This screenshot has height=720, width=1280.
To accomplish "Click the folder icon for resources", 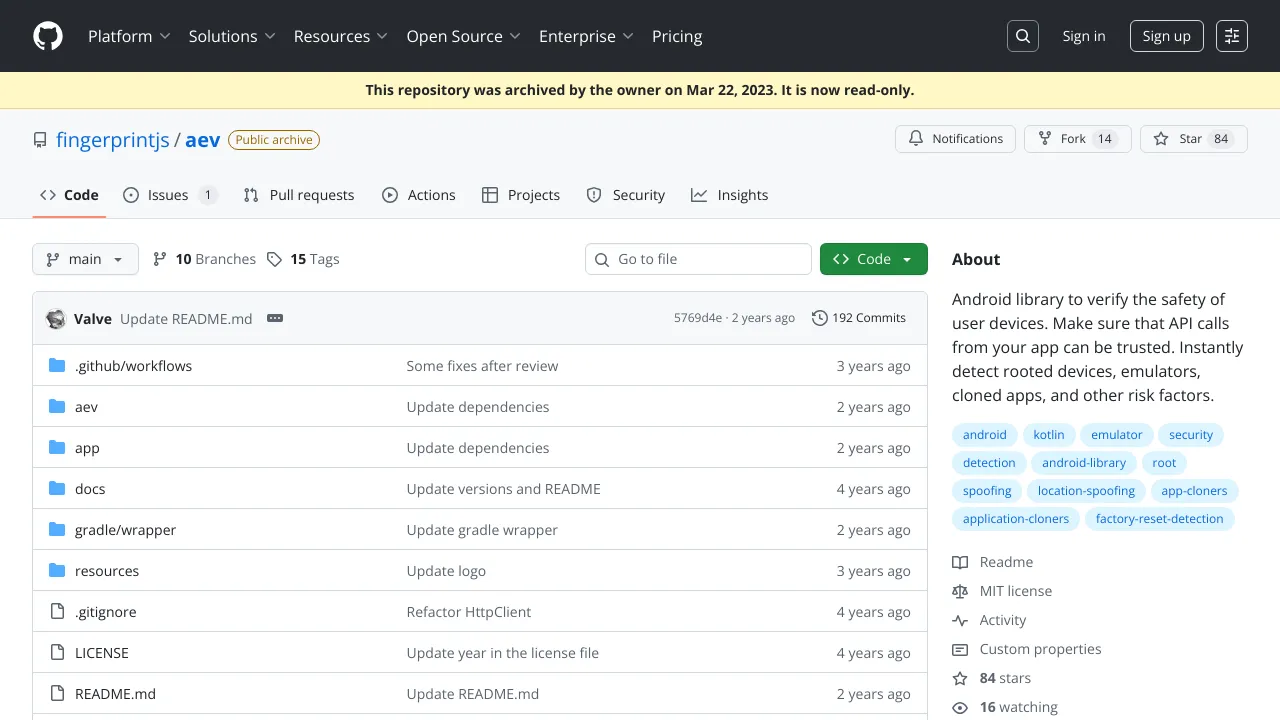I will (57, 571).
